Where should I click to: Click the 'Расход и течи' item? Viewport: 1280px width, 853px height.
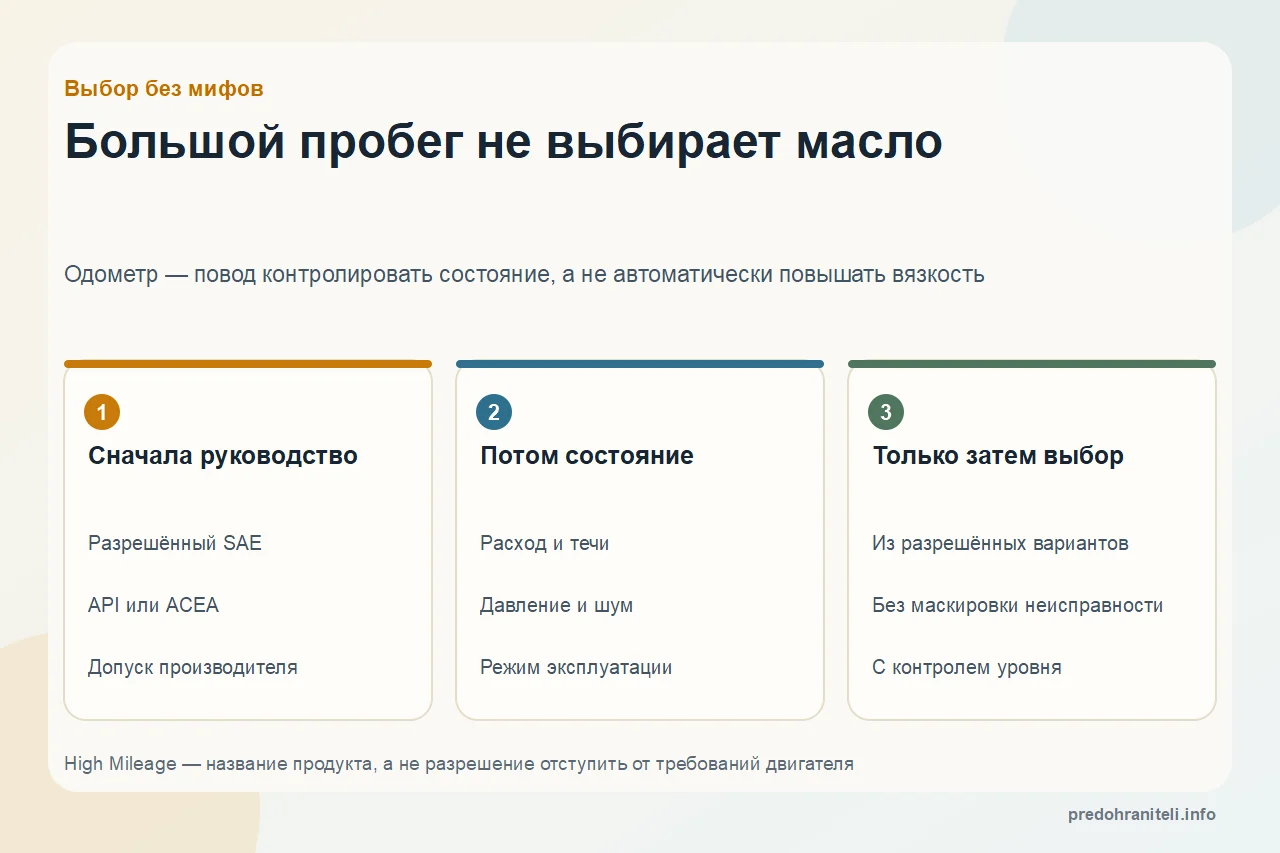point(544,544)
